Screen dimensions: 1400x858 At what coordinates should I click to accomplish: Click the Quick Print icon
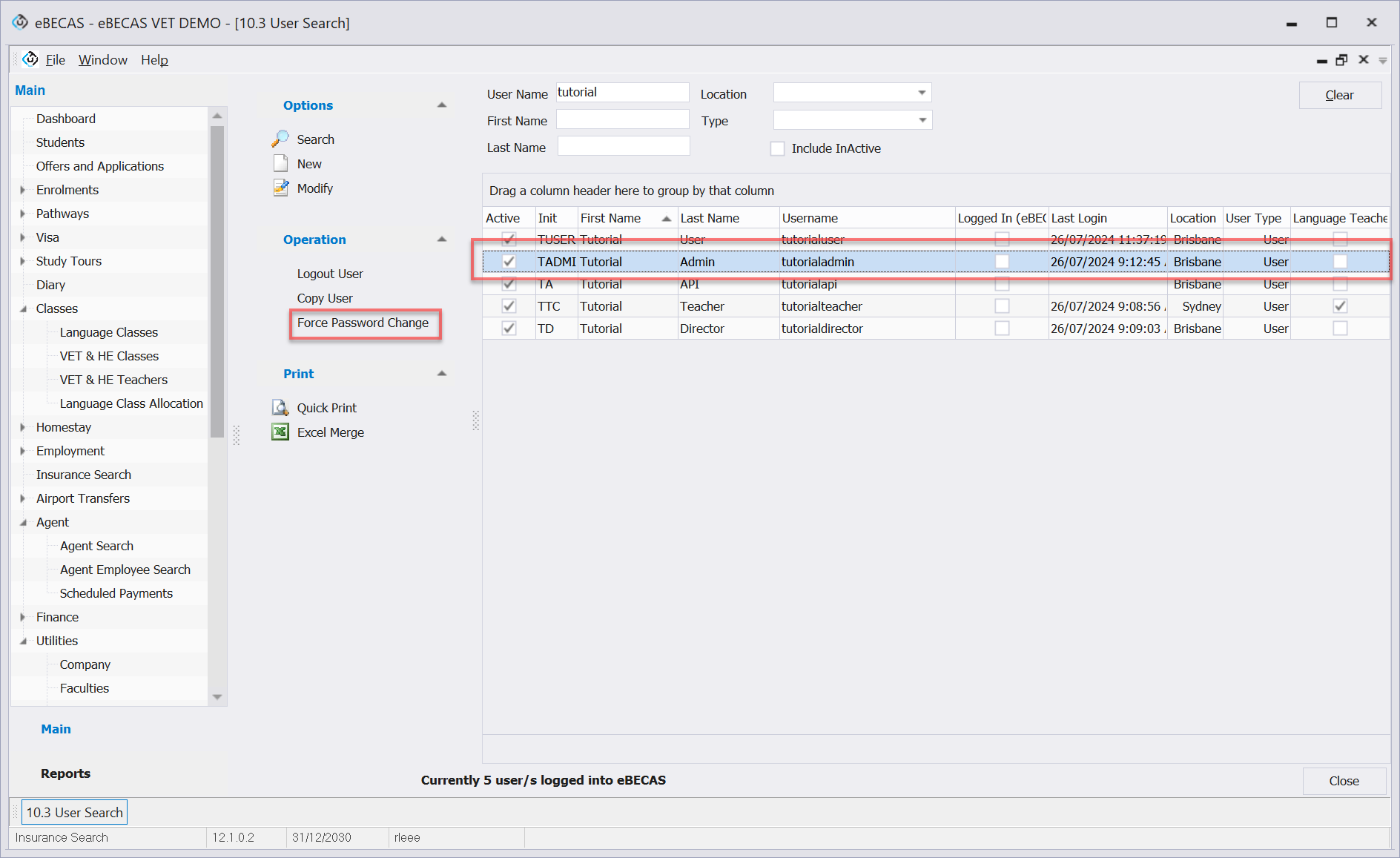280,408
